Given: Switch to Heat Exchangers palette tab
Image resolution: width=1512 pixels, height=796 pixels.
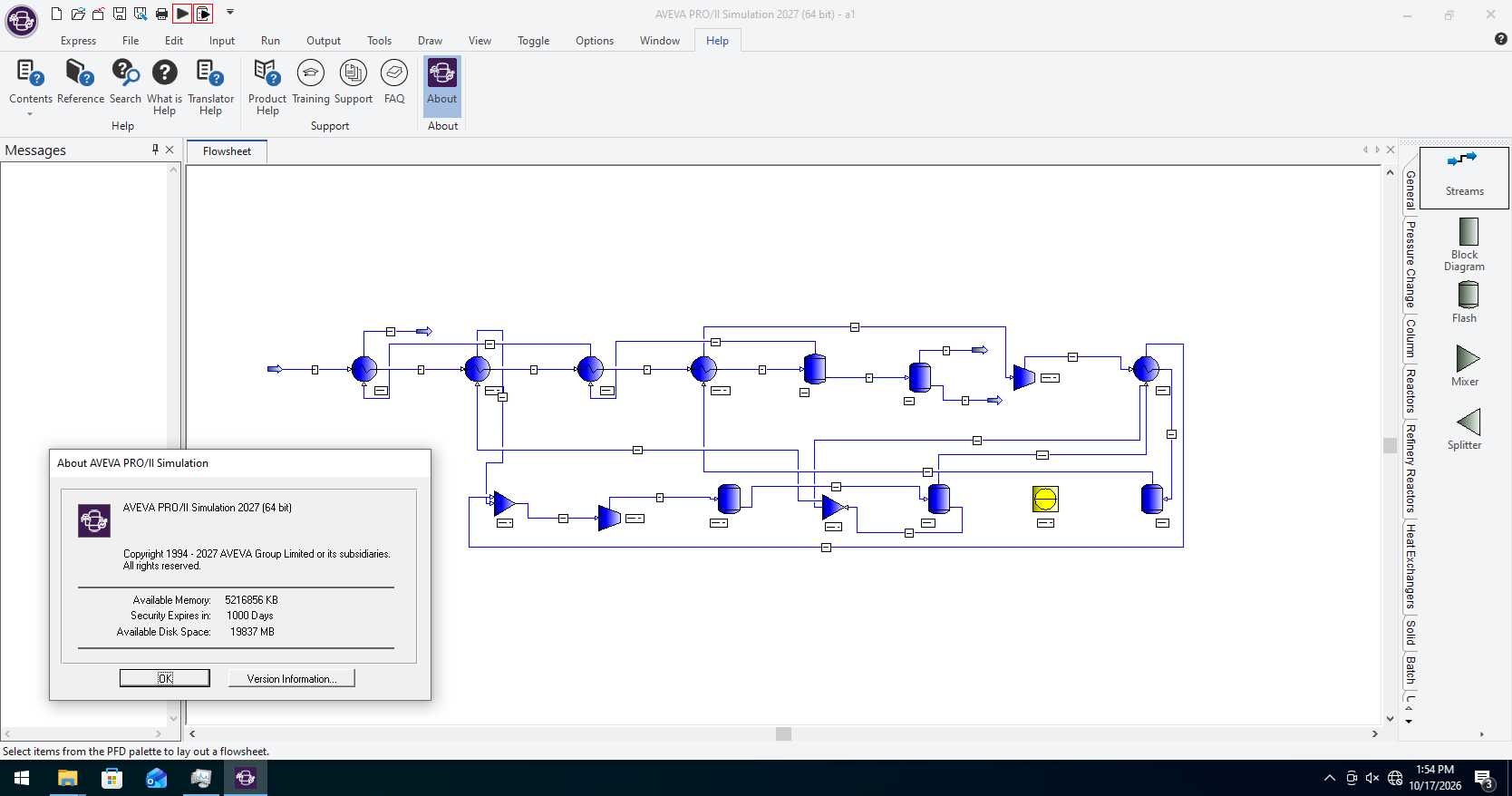Looking at the screenshot, I should 1410,567.
